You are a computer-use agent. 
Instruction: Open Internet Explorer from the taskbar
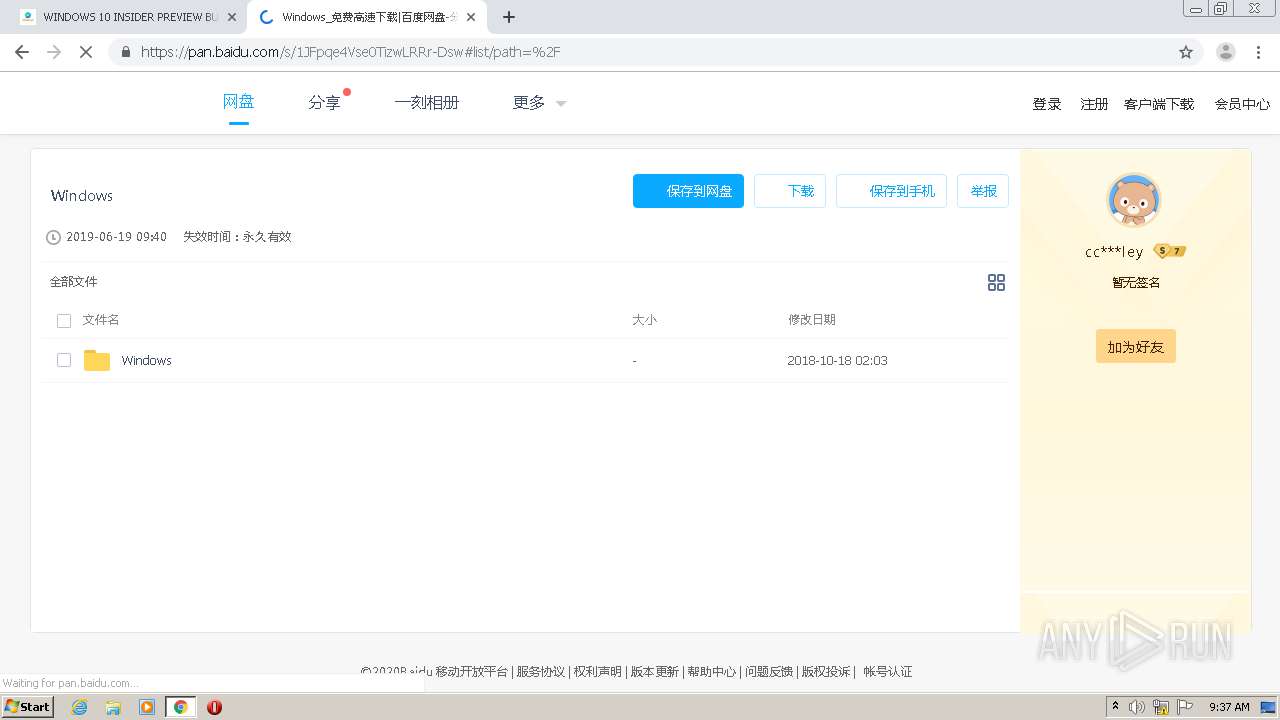79,707
